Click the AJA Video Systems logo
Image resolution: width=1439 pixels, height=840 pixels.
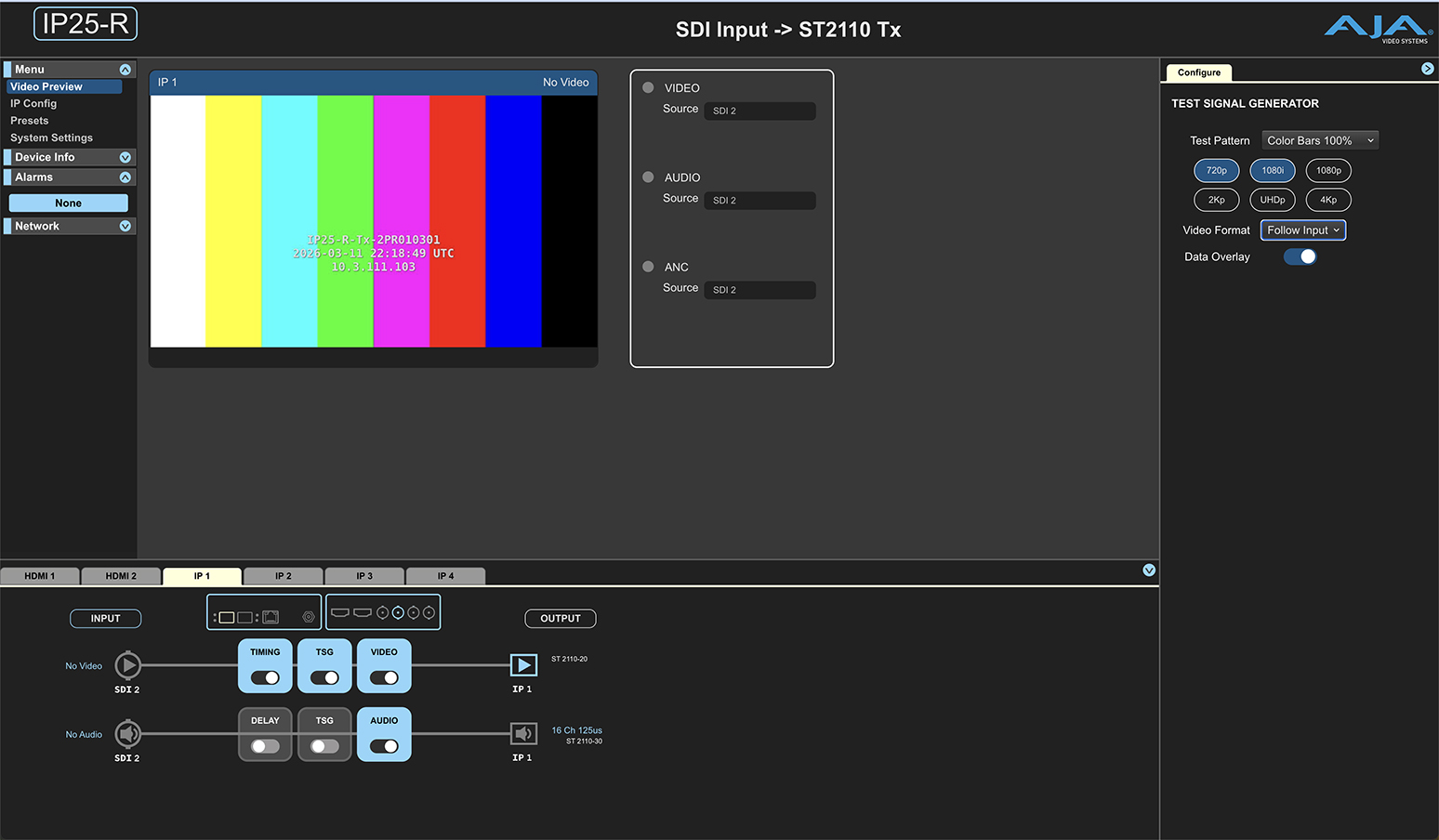click(1378, 29)
